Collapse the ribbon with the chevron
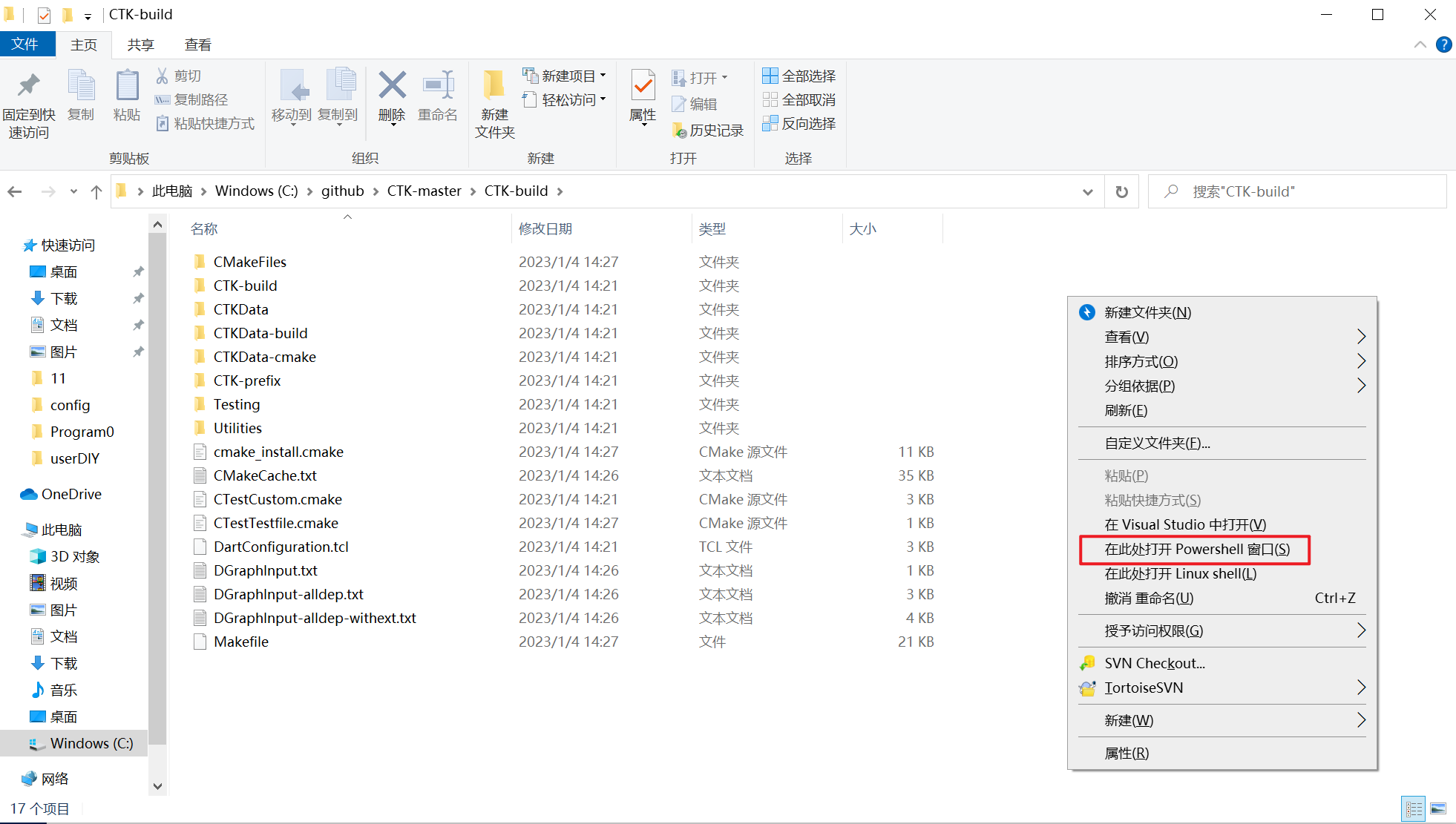Viewport: 1456px width, 824px height. coord(1420,45)
